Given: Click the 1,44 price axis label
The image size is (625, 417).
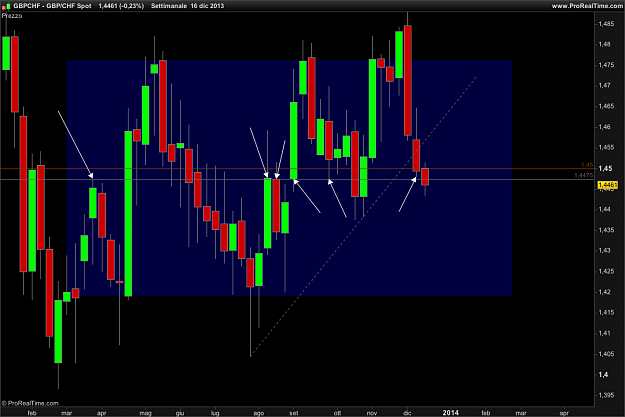Looking at the screenshot, I should (x=605, y=209).
